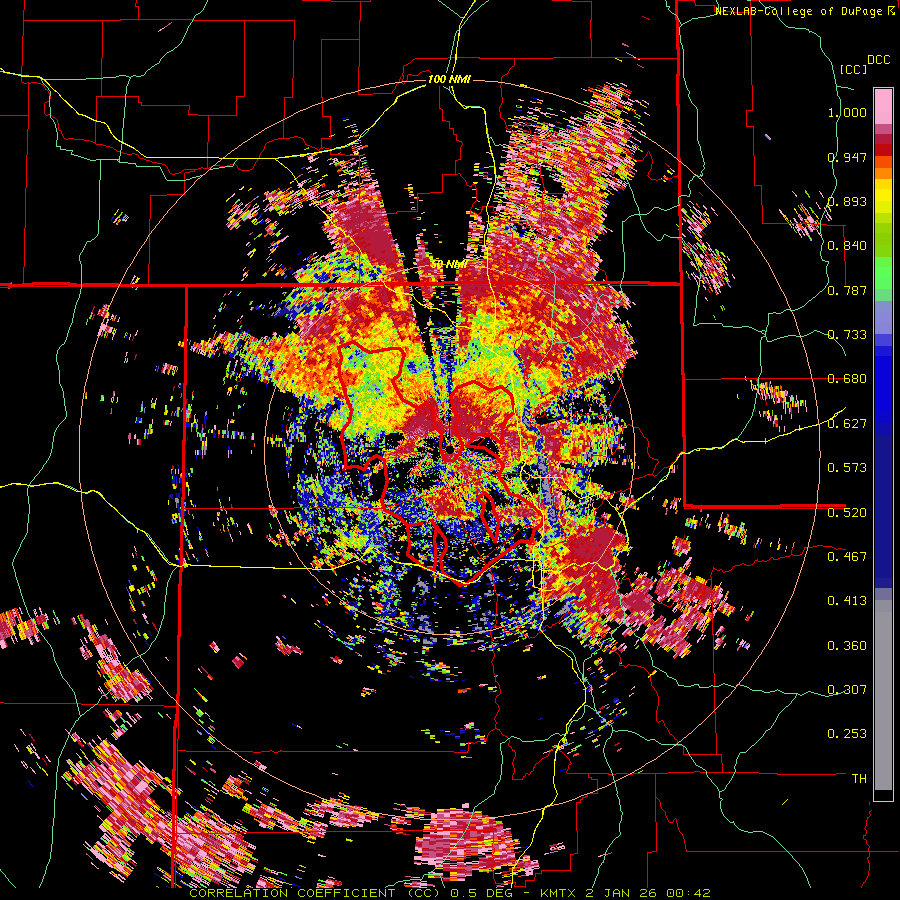Click the 50 NMI range ring label
Image resolution: width=900 pixels, height=900 pixels.
449,265
